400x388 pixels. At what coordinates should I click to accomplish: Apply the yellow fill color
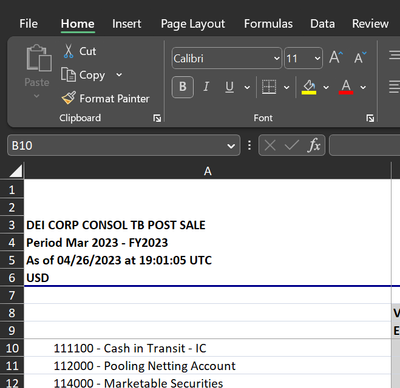309,87
